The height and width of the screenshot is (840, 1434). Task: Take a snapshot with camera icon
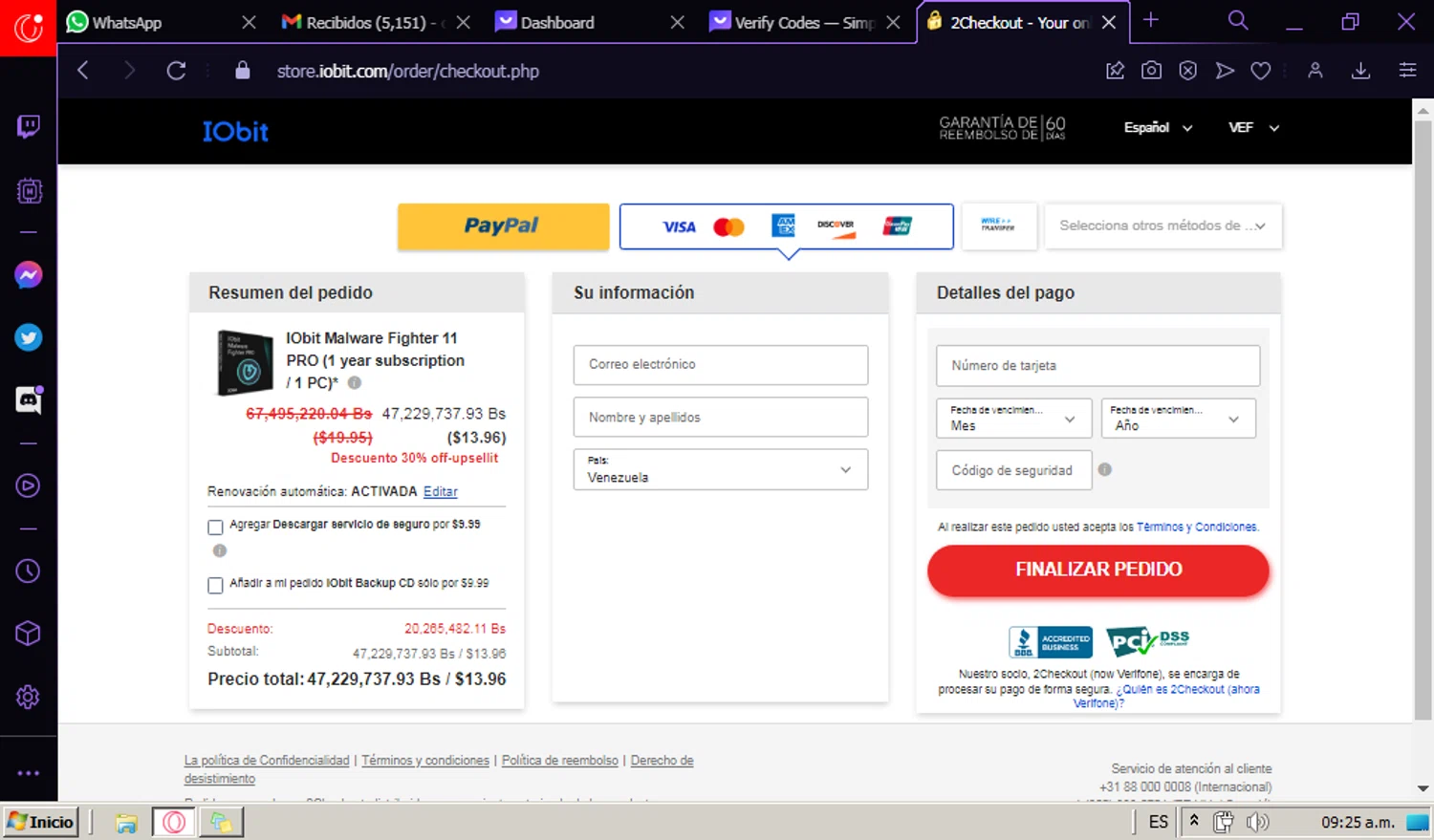(x=1151, y=71)
